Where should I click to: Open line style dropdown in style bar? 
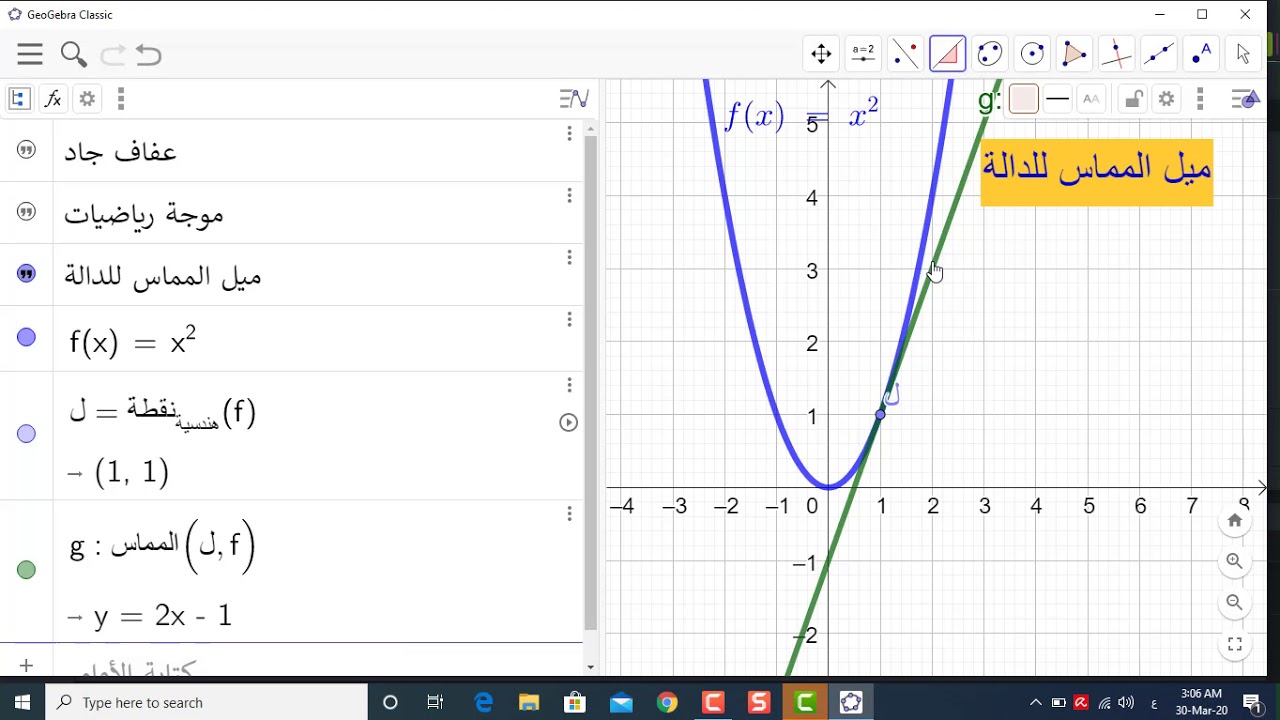coord(1057,98)
